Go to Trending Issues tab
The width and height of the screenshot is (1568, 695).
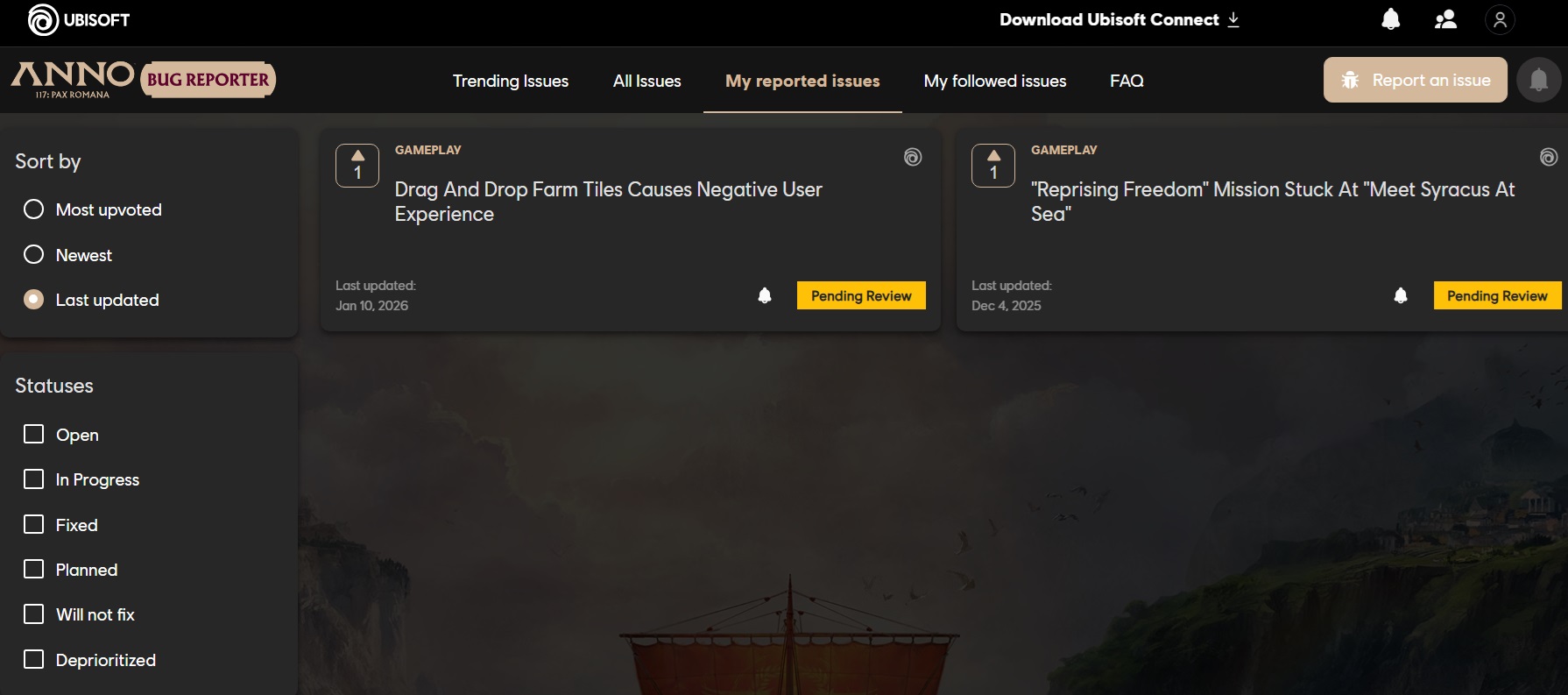(511, 81)
